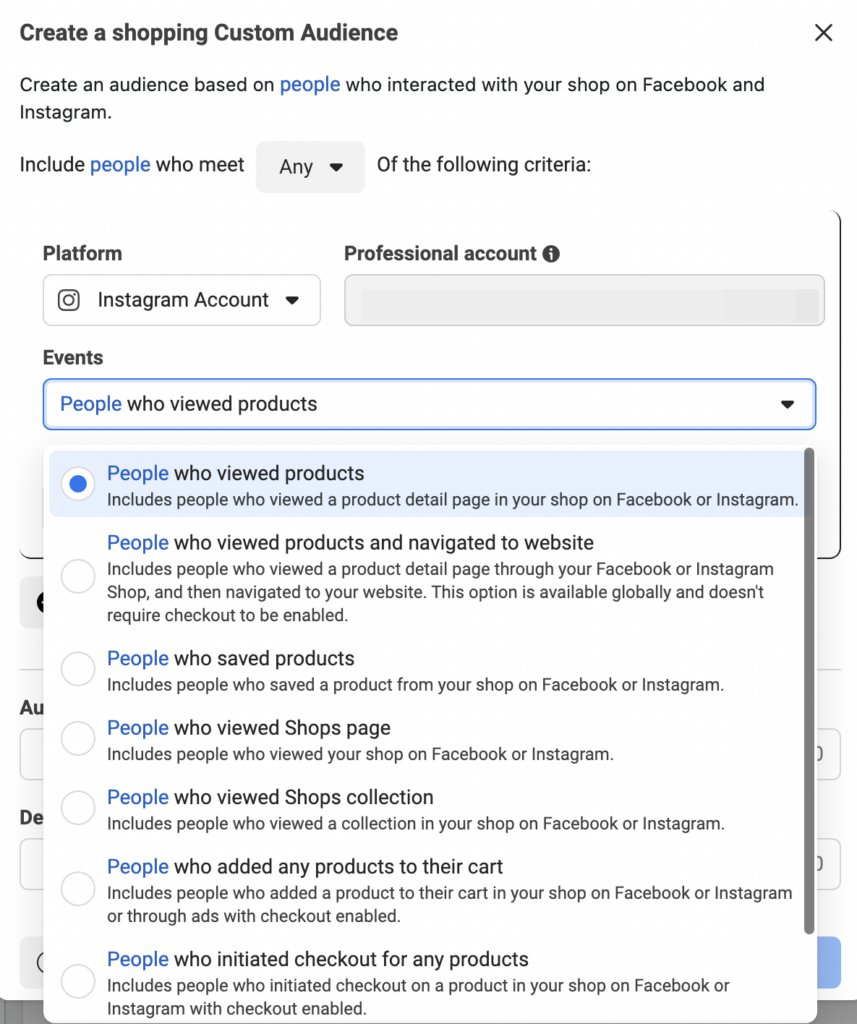Click People link in Shops collection option

pyautogui.click(x=138, y=798)
